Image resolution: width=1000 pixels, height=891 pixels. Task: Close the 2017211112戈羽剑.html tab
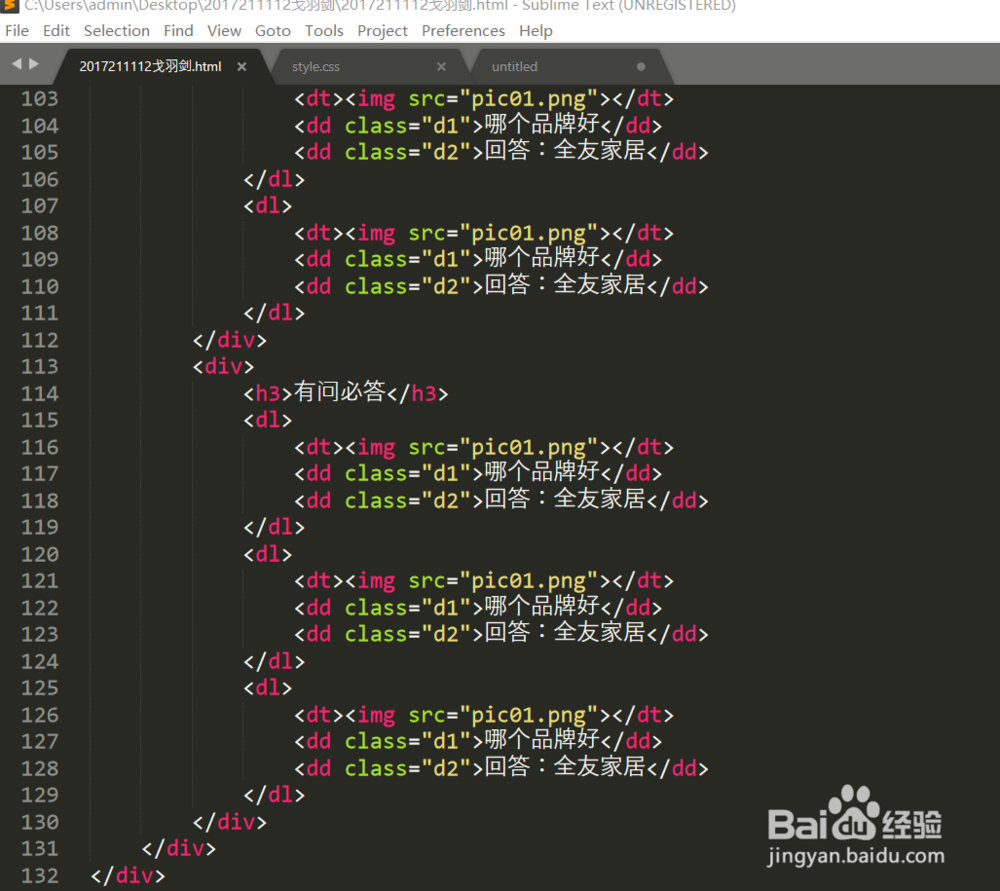(242, 66)
